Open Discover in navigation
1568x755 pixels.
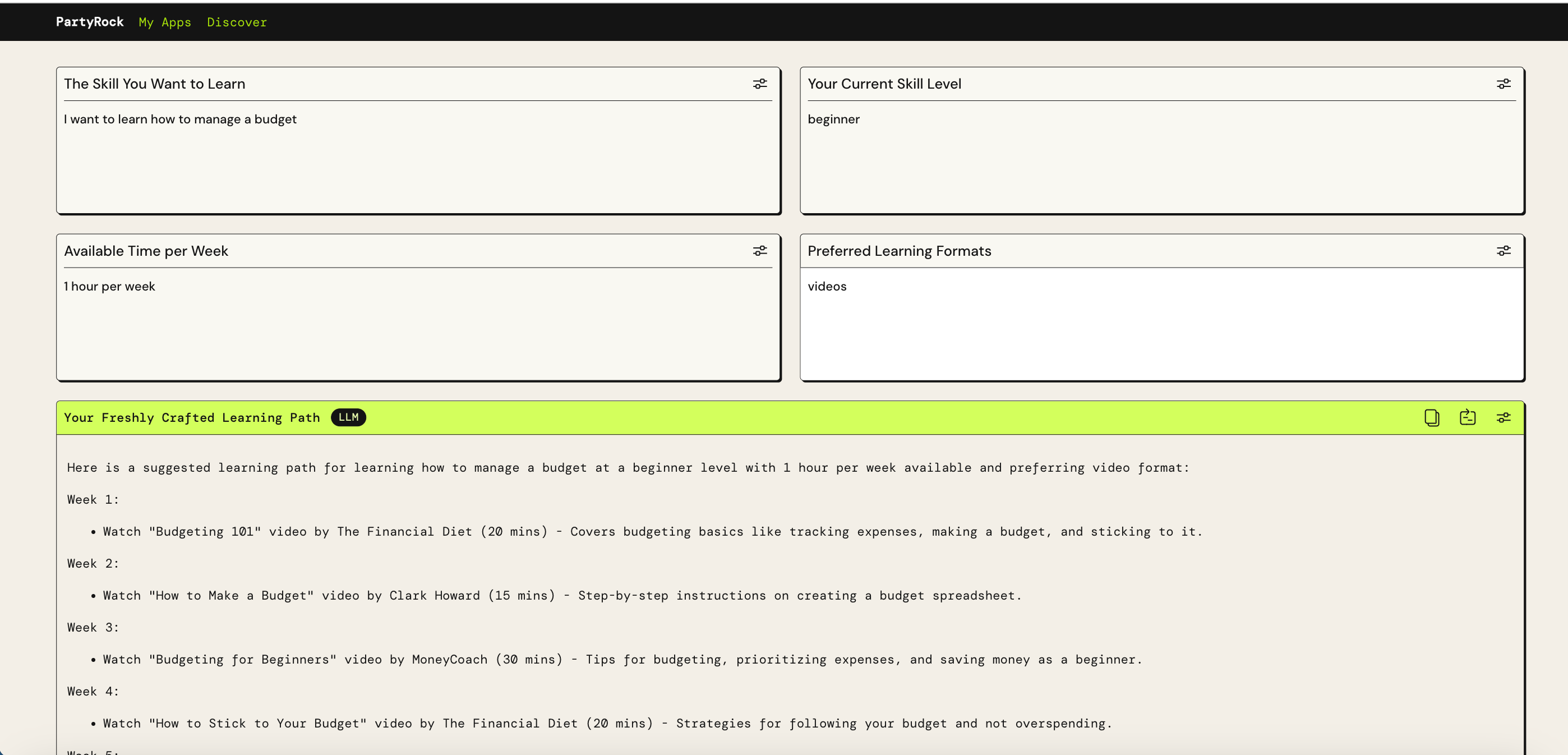tap(237, 22)
